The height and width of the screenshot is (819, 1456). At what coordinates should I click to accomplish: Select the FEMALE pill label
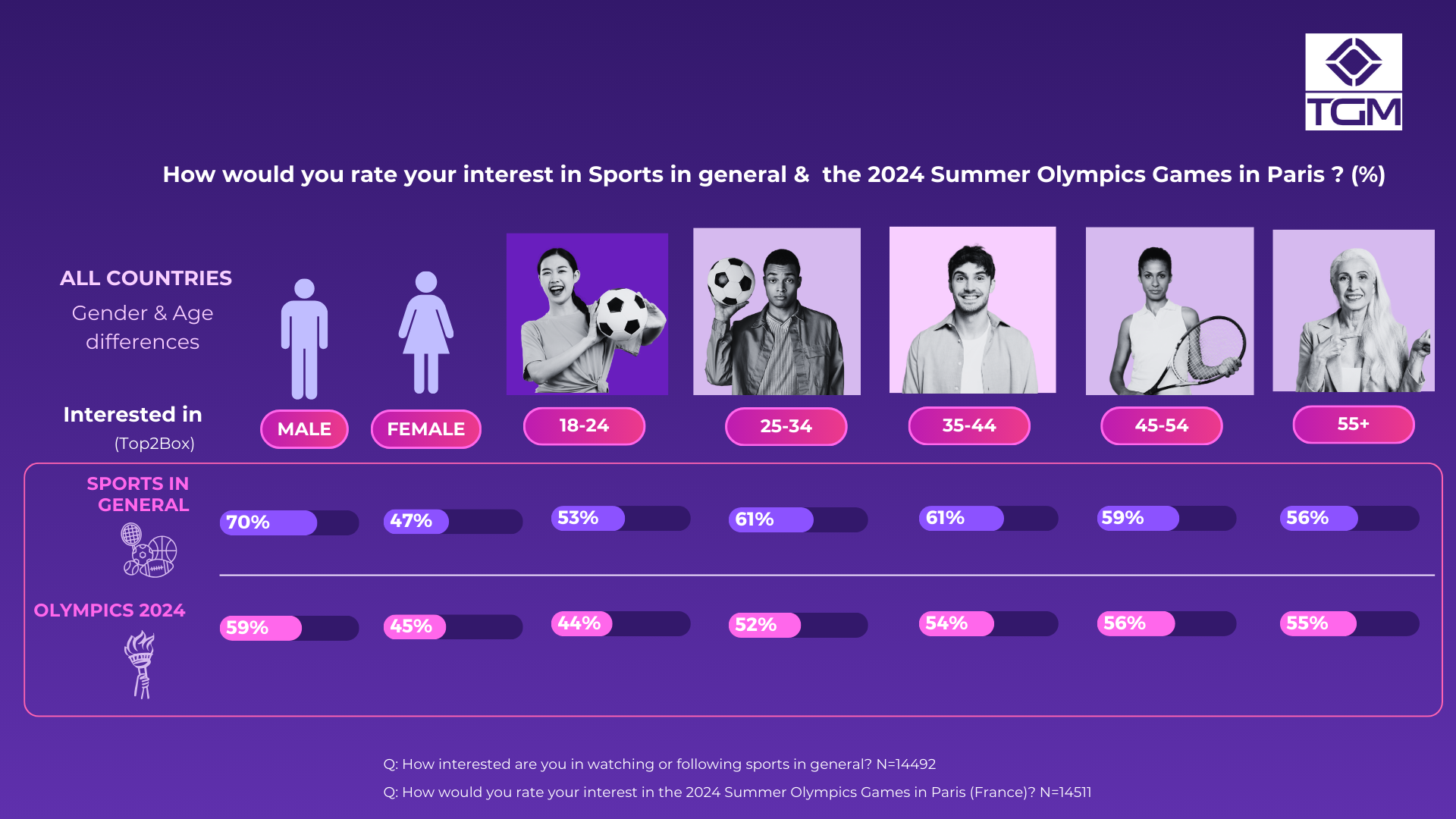[x=425, y=429]
